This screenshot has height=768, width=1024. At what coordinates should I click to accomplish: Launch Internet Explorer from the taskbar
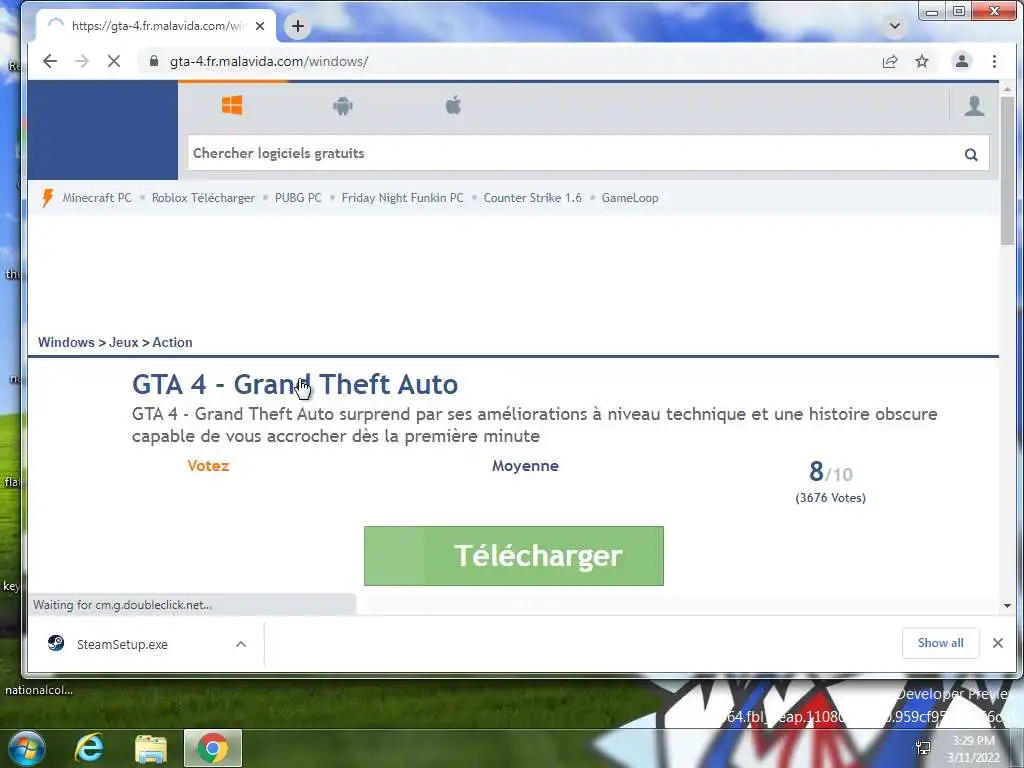[89, 748]
